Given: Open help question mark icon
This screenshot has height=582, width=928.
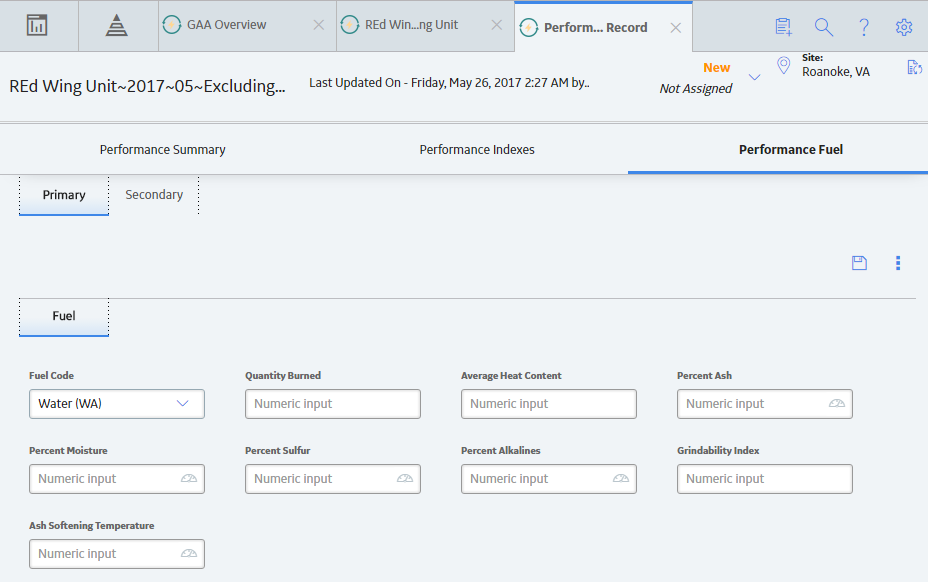Looking at the screenshot, I should [864, 27].
